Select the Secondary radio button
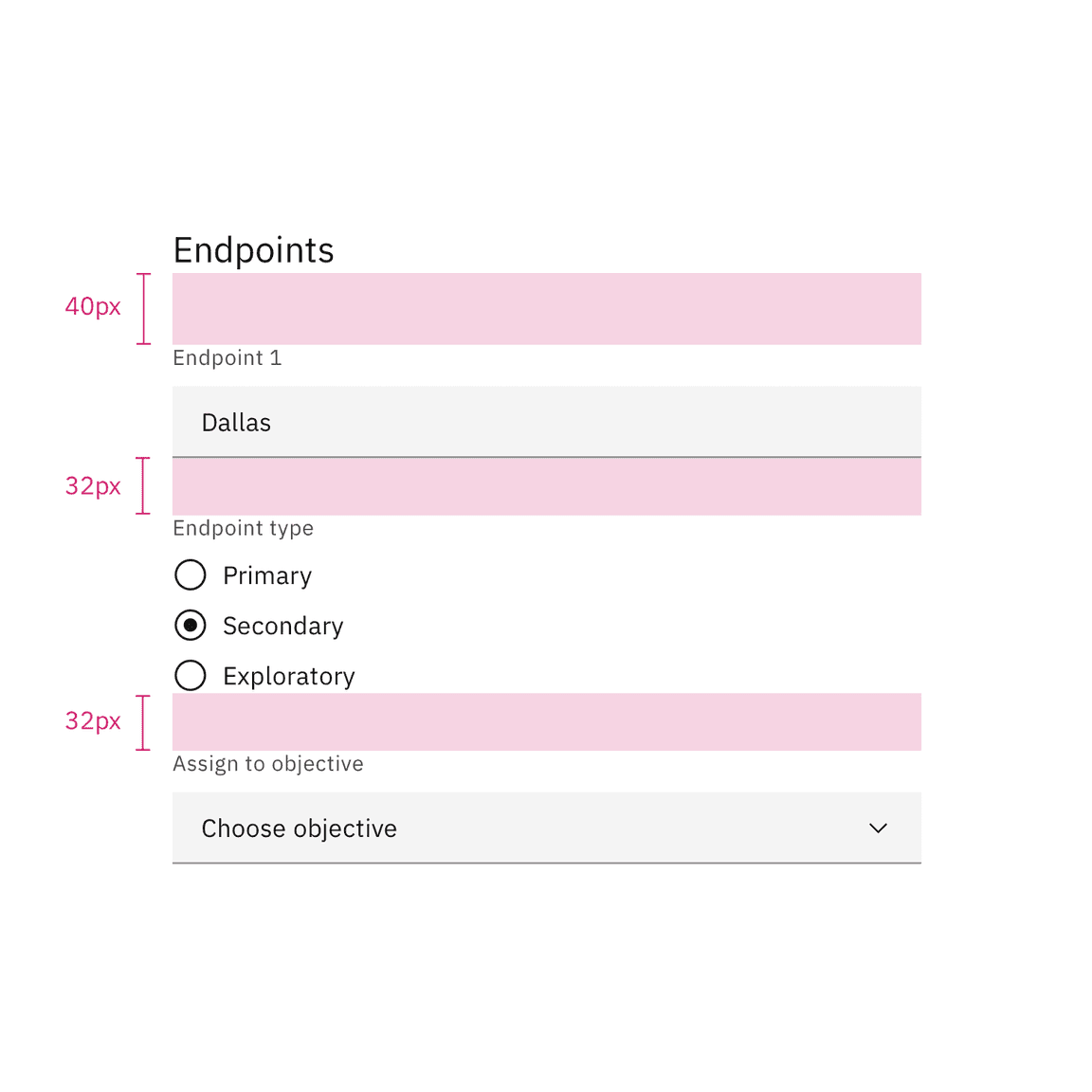1092x1092 pixels. point(190,625)
